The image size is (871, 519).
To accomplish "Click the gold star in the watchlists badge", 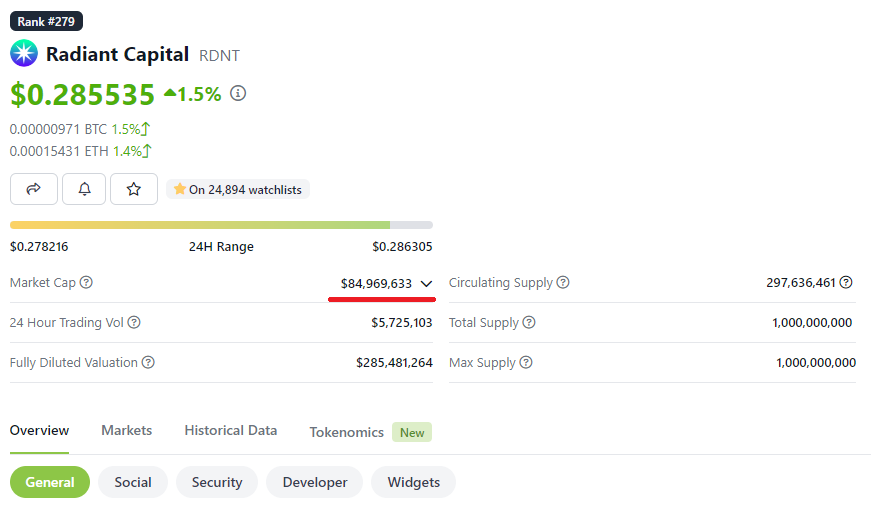I will (x=180, y=189).
